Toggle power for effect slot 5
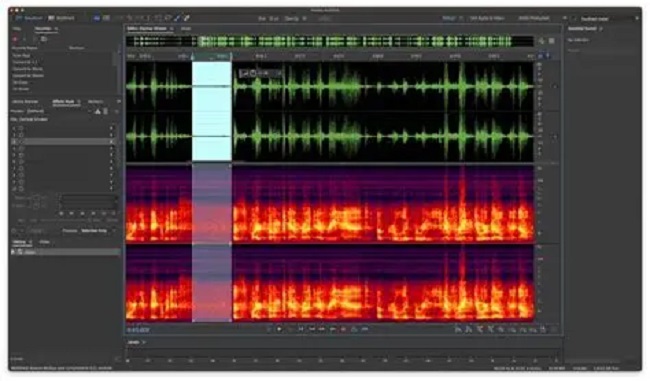Image resolution: width=650 pixels, height=381 pixels. coord(21,155)
